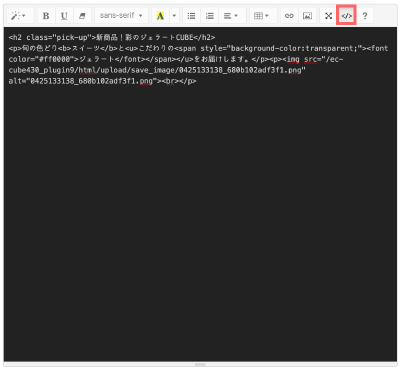
Task: Open the paragraph alignment dropdown
Action: coord(232,16)
